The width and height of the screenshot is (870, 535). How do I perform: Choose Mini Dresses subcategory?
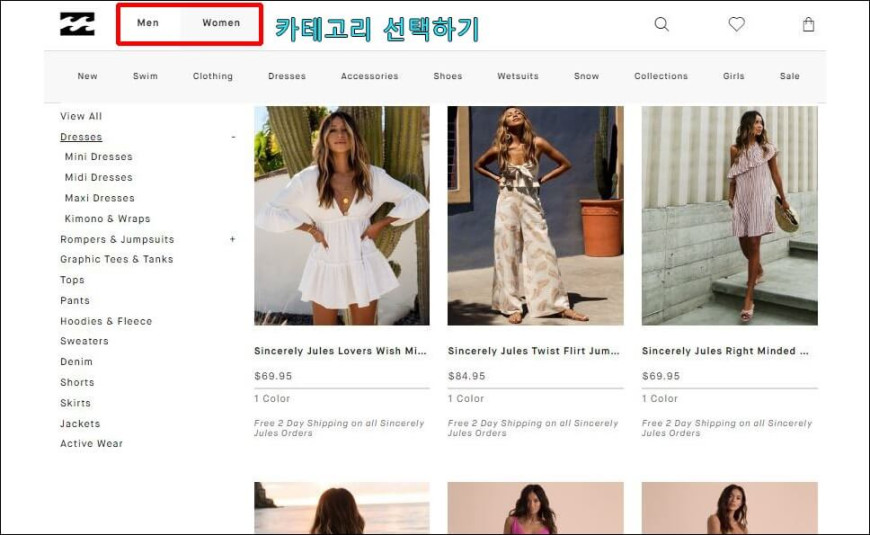point(99,157)
